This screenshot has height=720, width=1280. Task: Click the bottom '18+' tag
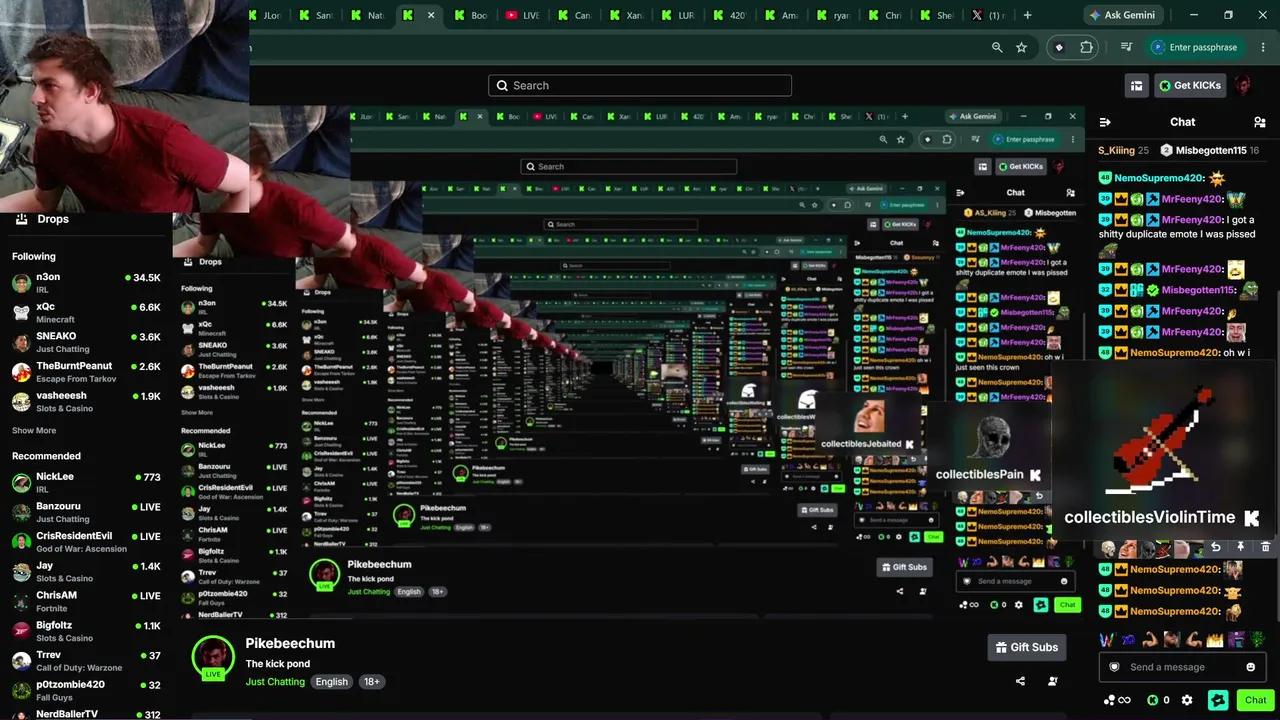372,682
